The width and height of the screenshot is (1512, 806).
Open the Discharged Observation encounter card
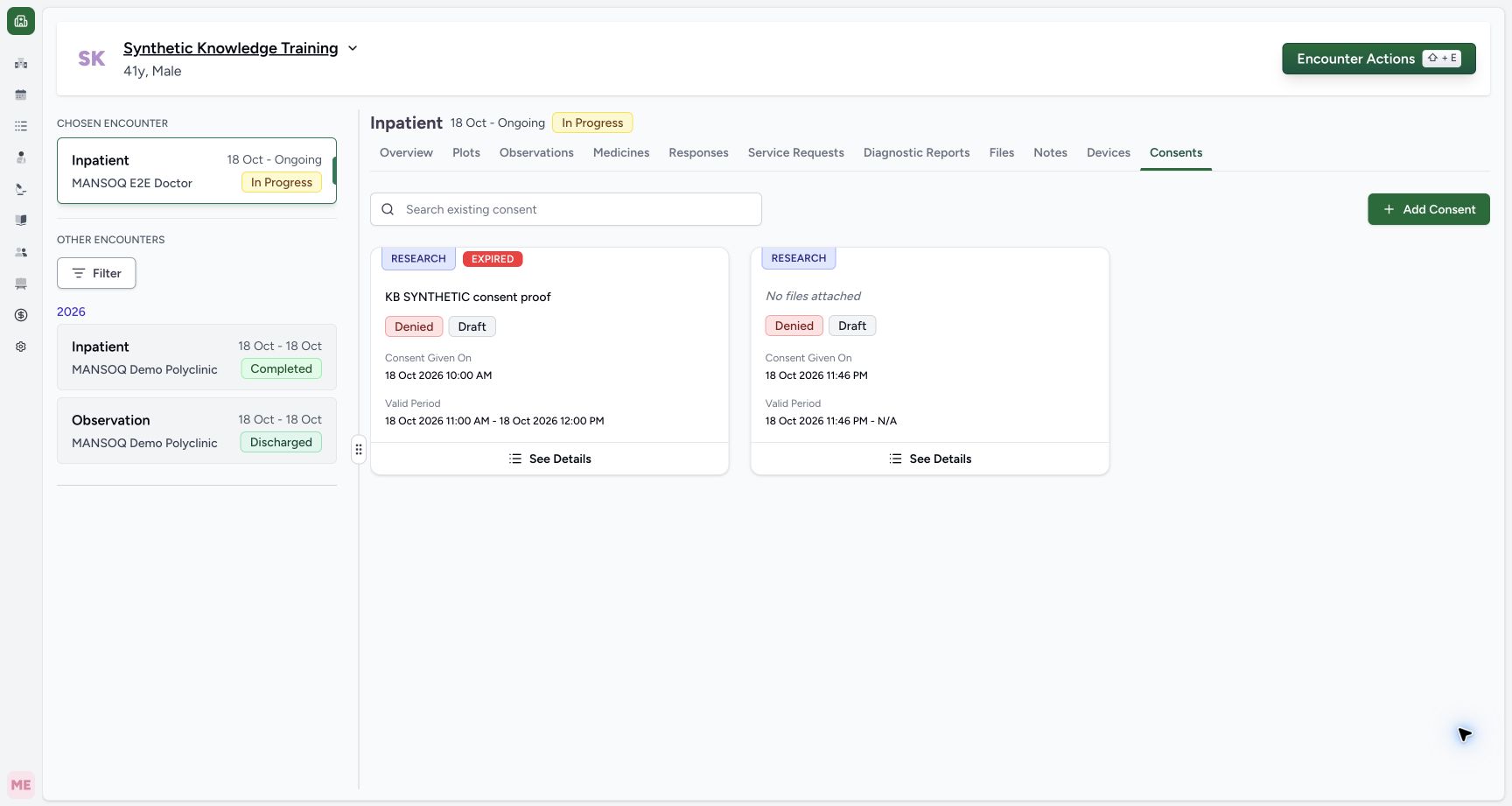197,431
